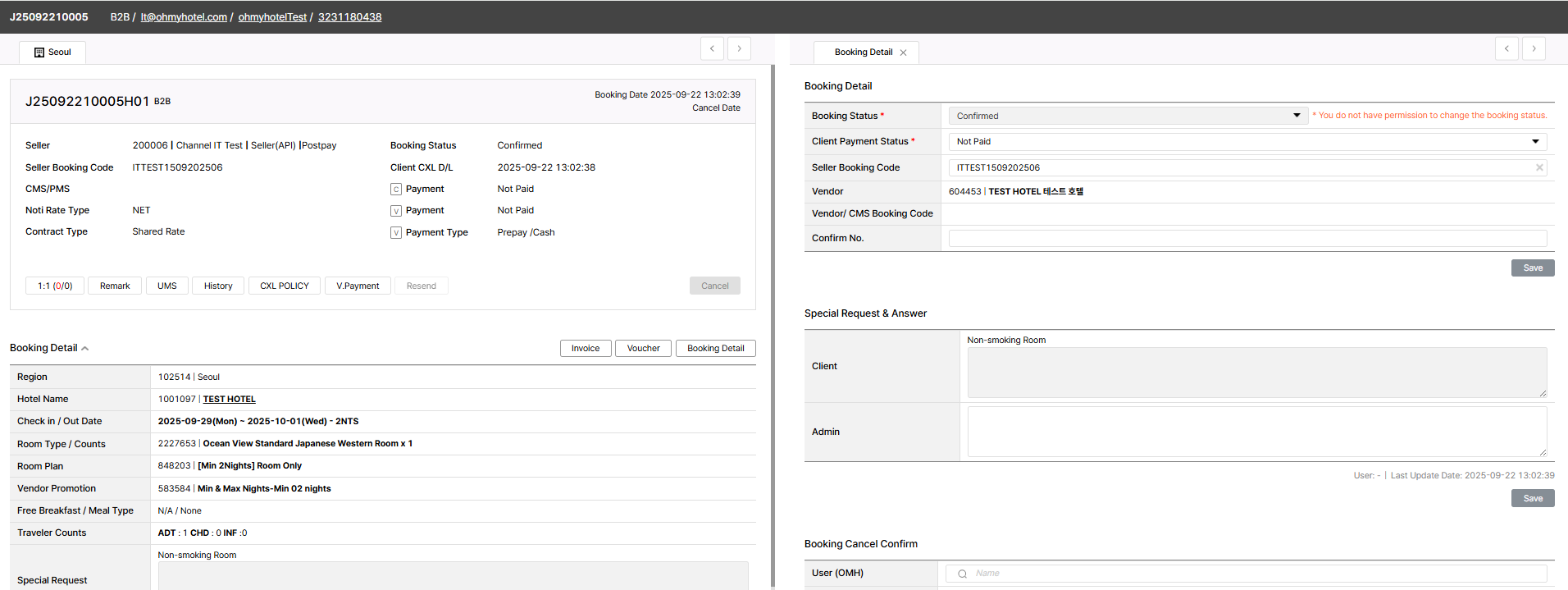Toggle the C Payment checkbox
Viewport: 1568px width, 590px height.
point(396,190)
